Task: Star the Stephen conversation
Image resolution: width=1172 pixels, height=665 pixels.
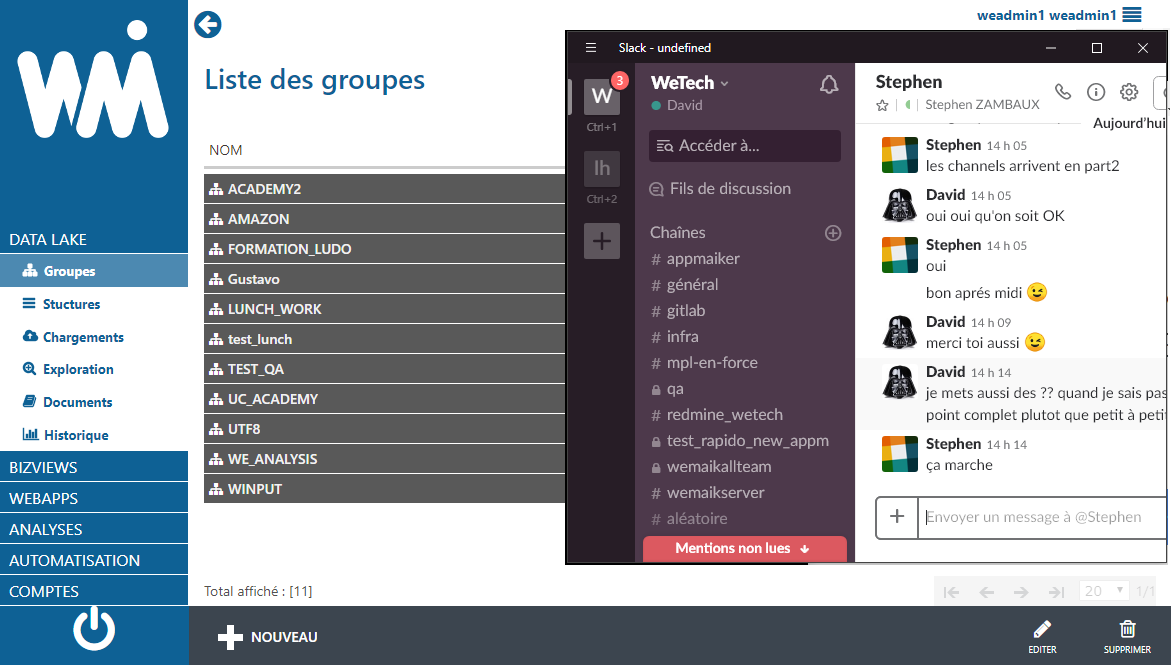Action: [882, 105]
